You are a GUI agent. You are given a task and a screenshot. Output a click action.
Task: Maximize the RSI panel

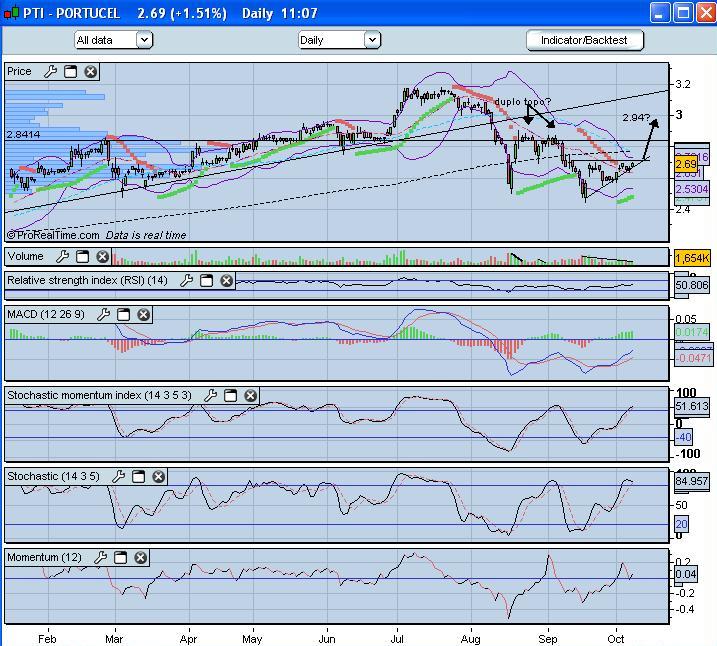(x=206, y=281)
